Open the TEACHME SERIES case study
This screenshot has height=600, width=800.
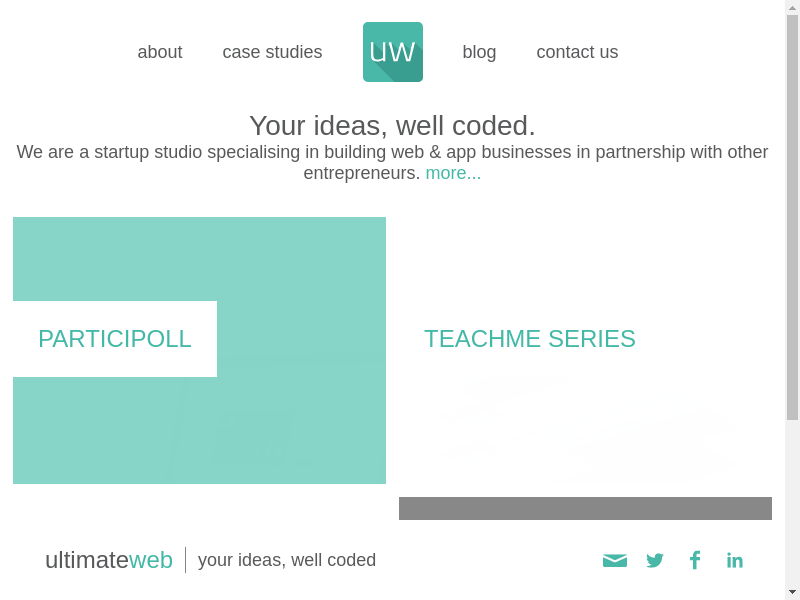pyautogui.click(x=530, y=339)
